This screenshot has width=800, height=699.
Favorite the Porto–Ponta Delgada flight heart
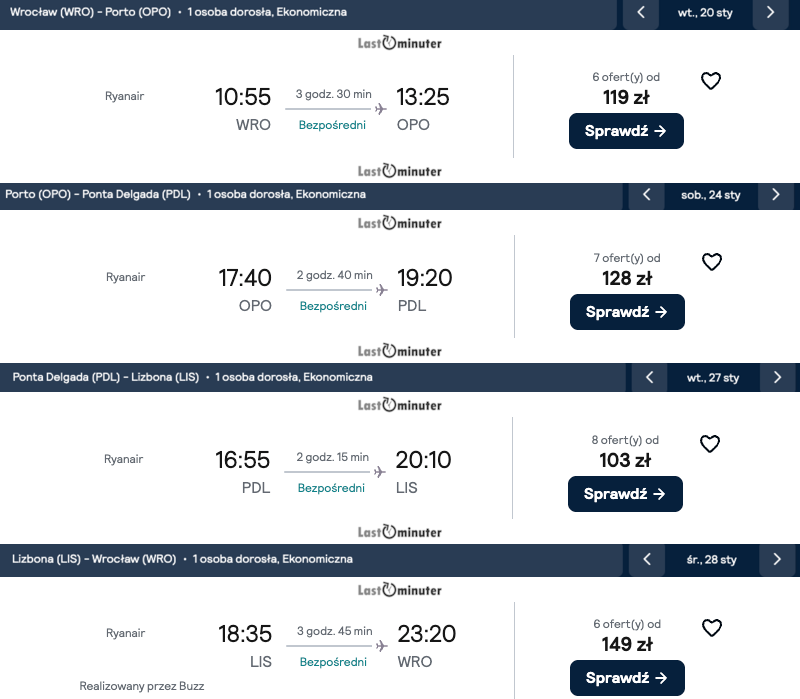coord(711,262)
